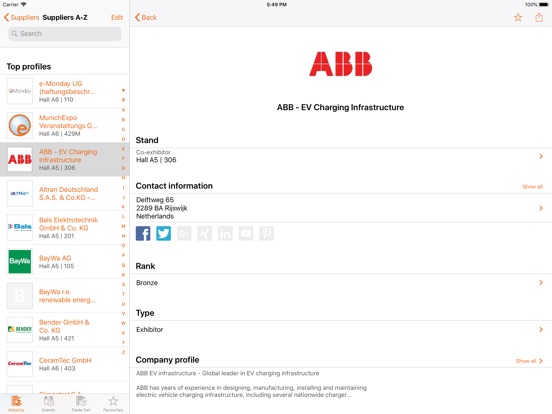Image resolution: width=552 pixels, height=414 pixels.
Task: Select BayWa AG in the supplier list
Action: pos(65,262)
